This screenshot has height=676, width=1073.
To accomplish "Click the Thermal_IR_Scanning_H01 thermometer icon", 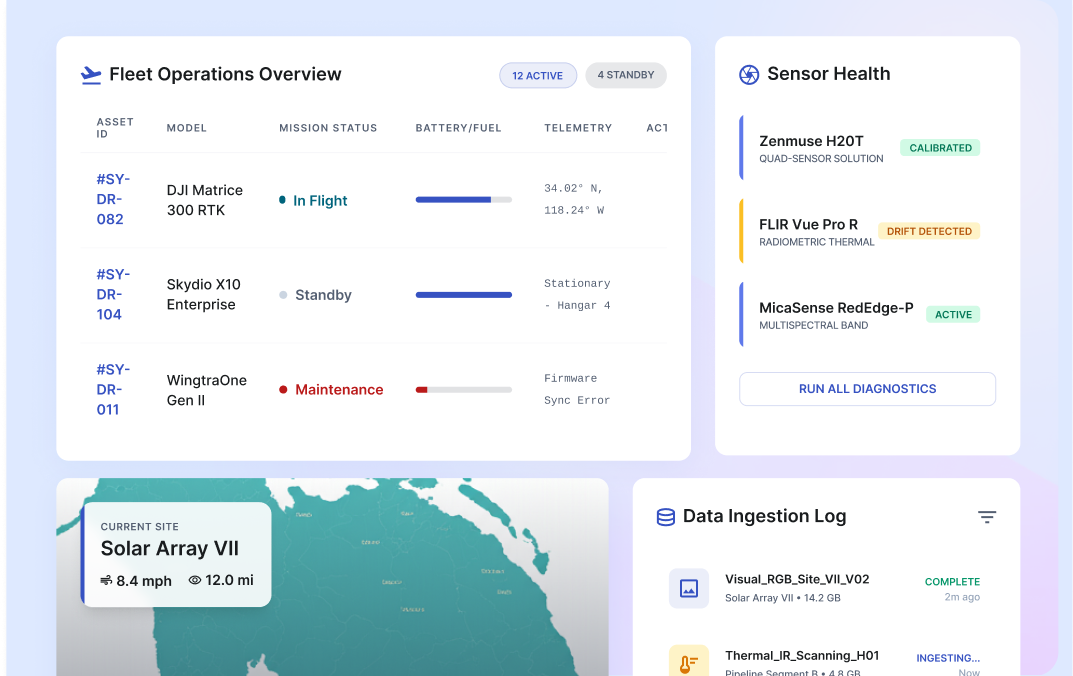I will (688, 663).
